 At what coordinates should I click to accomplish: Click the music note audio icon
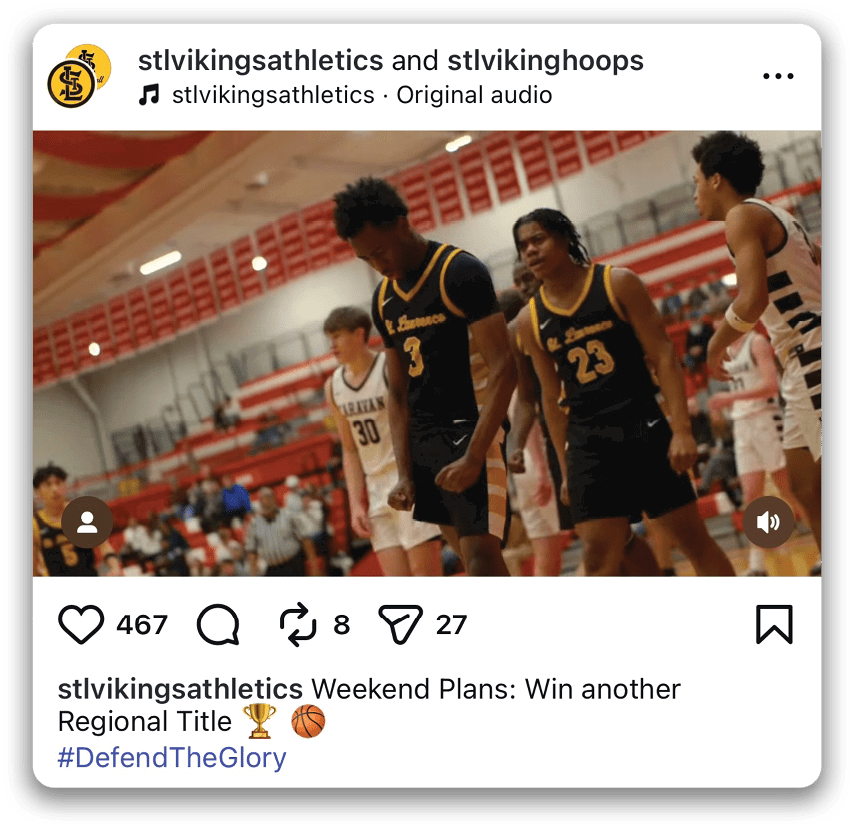tap(149, 95)
